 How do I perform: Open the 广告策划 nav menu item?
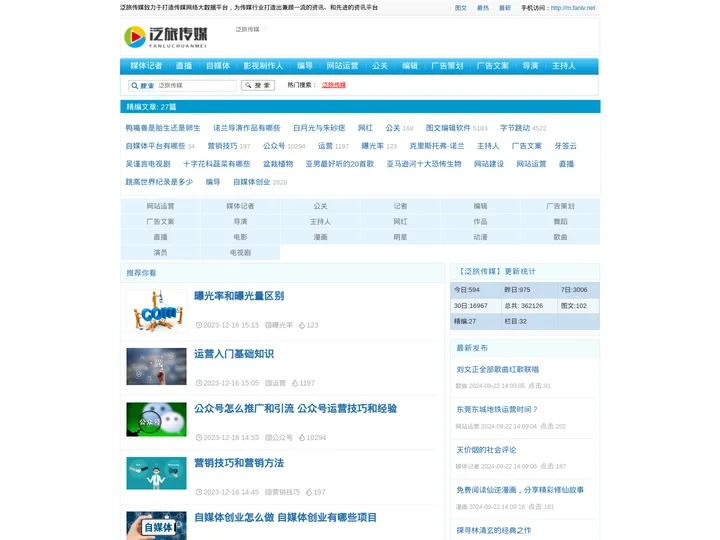[x=447, y=66]
